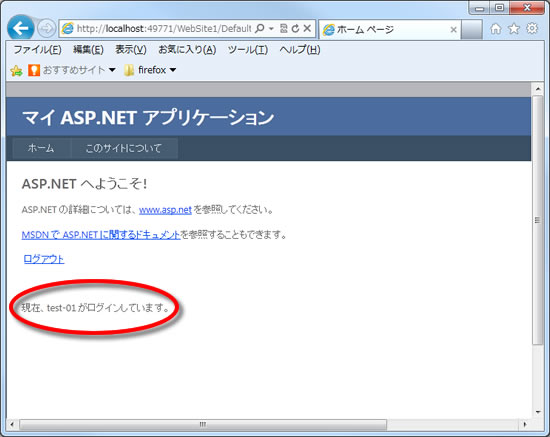Expand the address bar autocomplete dropdown arrow
550x437 pixels.
pyautogui.click(x=271, y=29)
